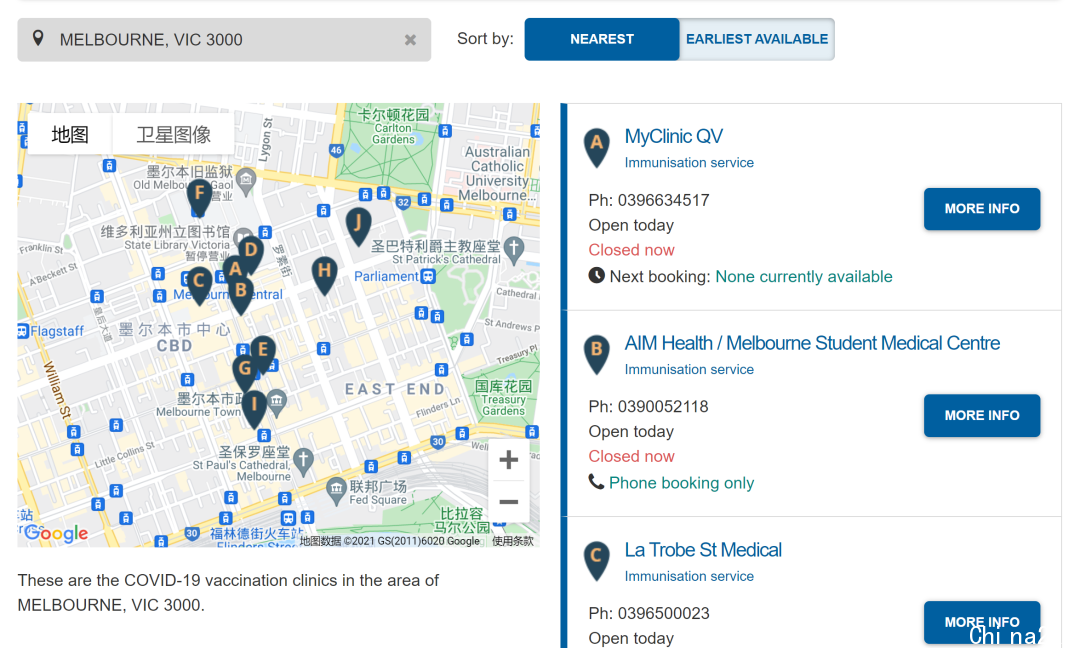The height and width of the screenshot is (648, 1080).
Task: Click the Fed Square museum icon
Action: coord(336,491)
